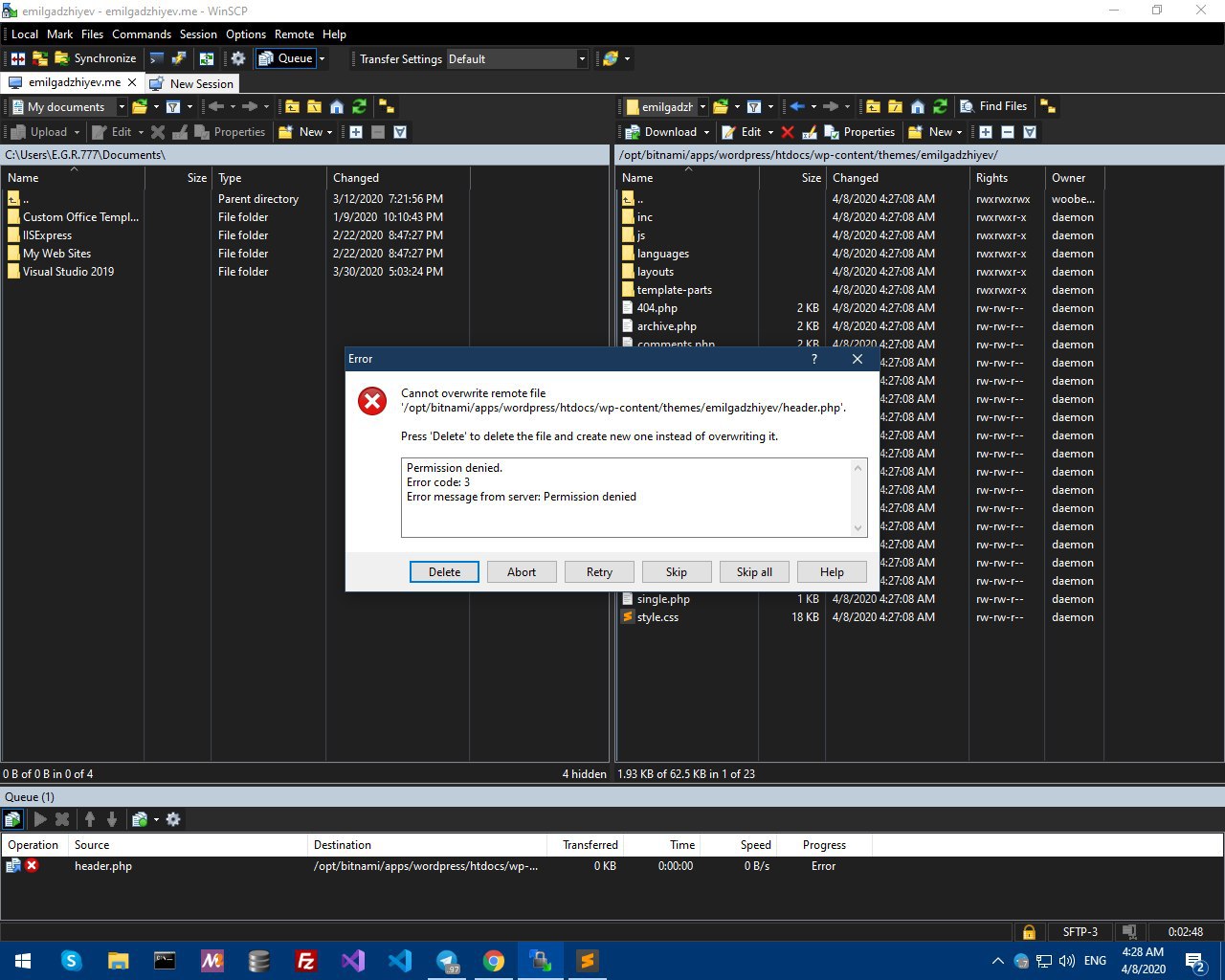Refresh the local panel
1225x980 pixels.
[x=359, y=106]
